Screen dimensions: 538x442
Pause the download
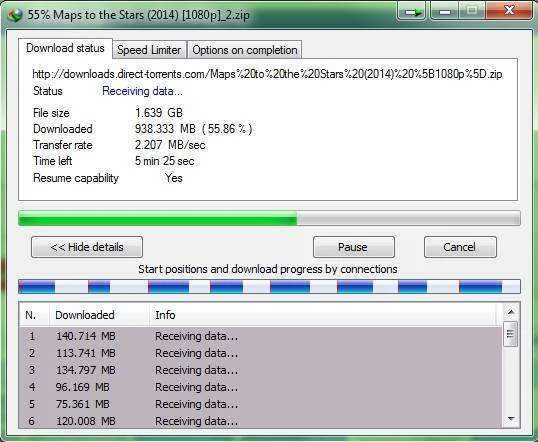tap(354, 247)
